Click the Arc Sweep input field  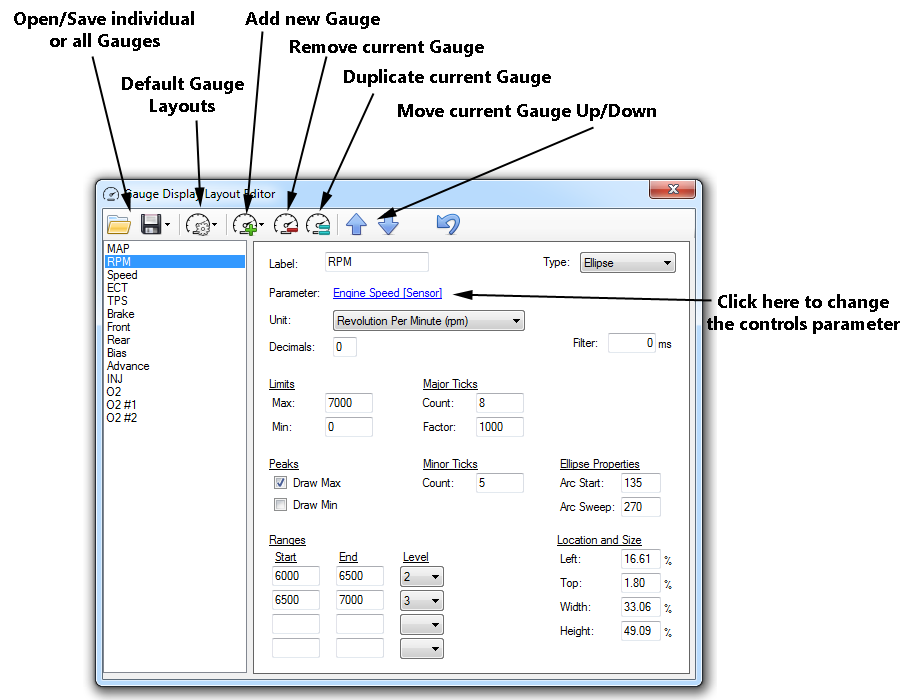tap(640, 507)
